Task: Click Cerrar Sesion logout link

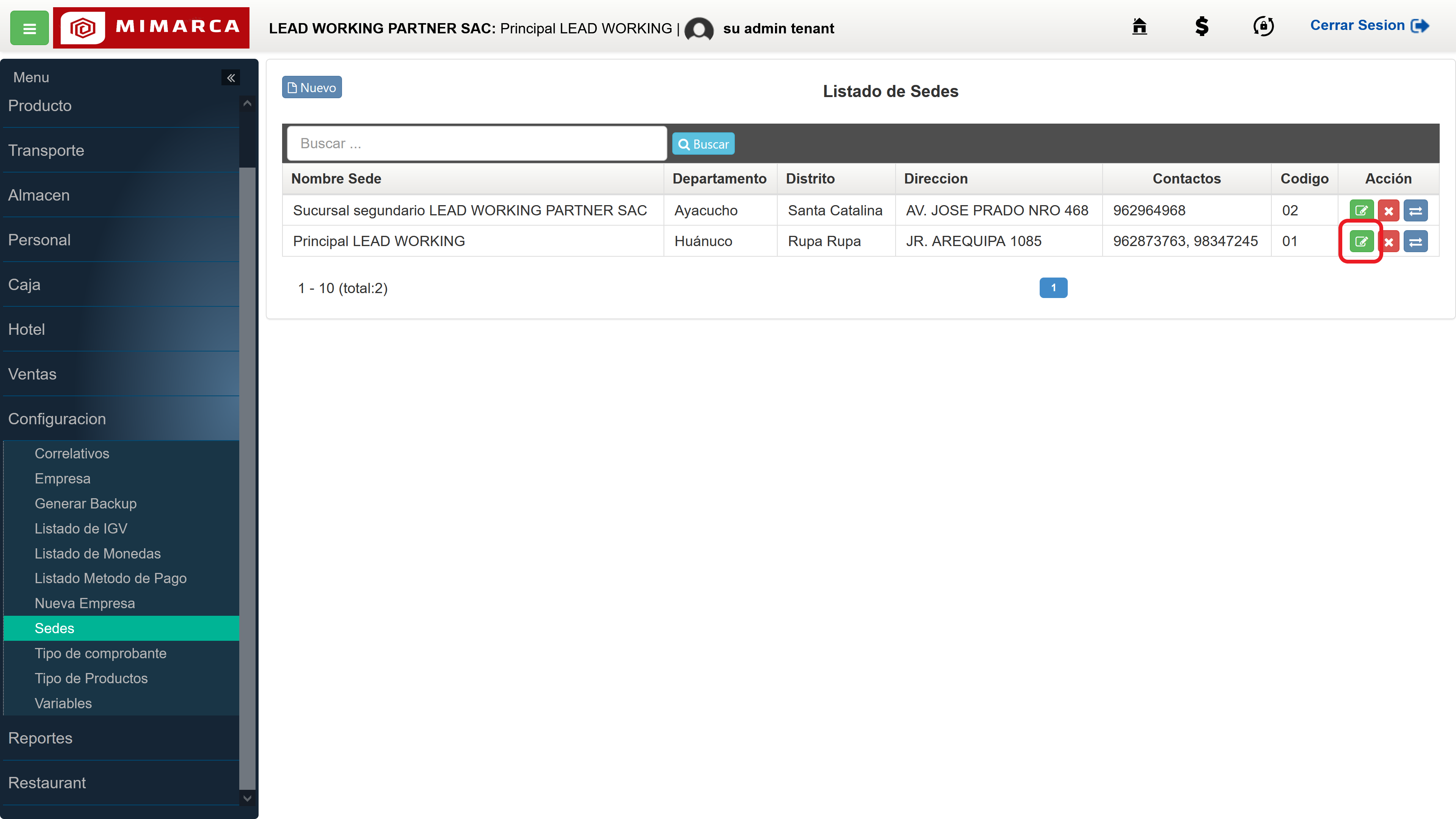Action: click(x=1370, y=25)
